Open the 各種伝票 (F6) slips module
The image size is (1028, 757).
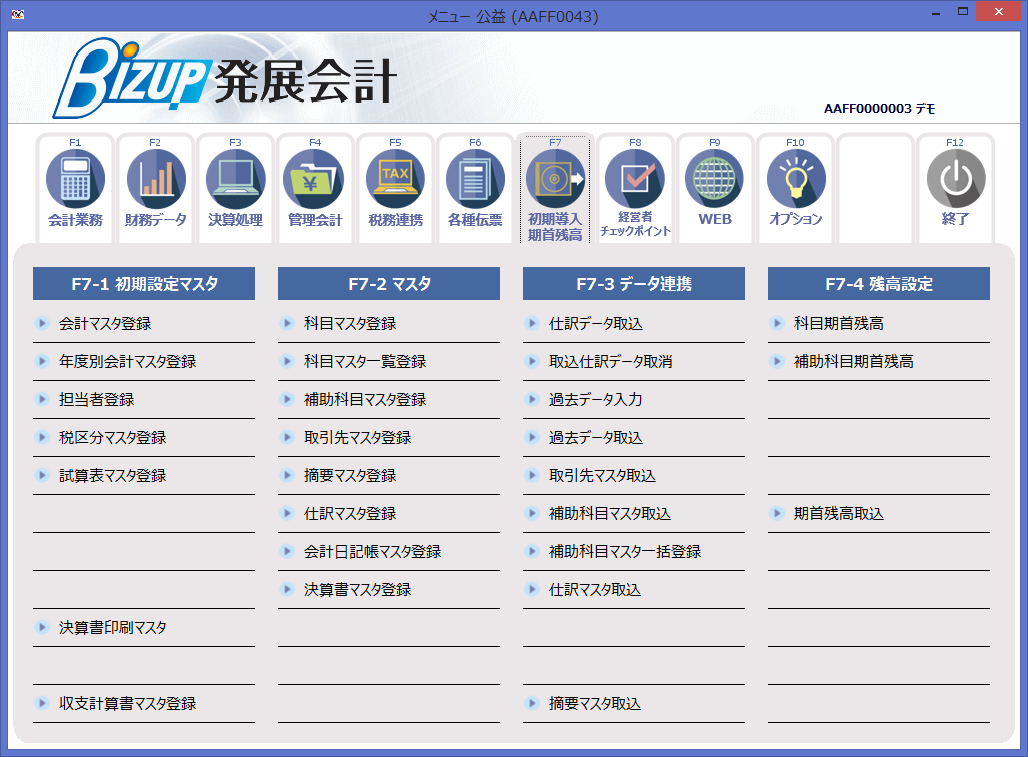[475, 188]
